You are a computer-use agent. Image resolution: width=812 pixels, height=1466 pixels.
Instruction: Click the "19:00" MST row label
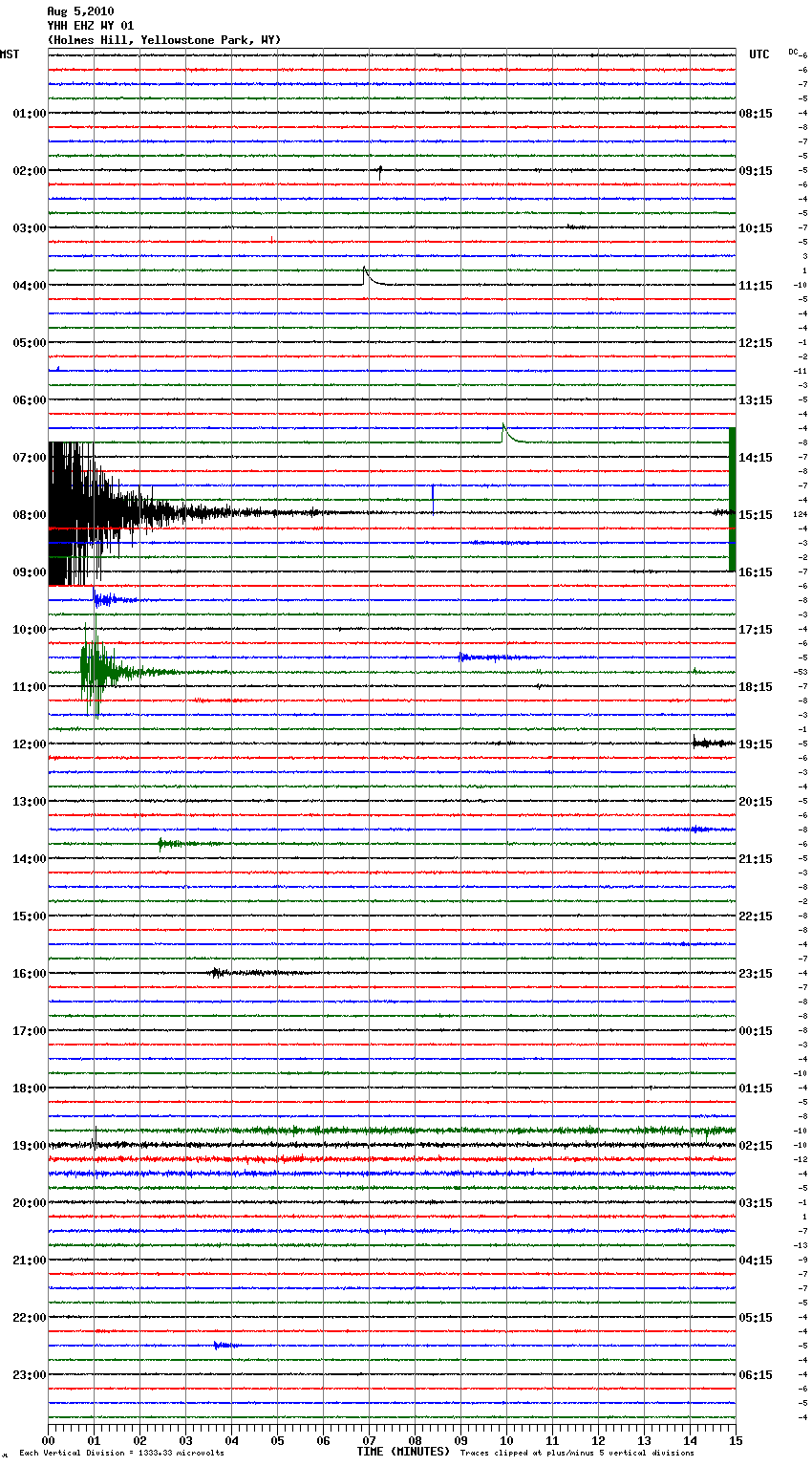pyautogui.click(x=29, y=1146)
